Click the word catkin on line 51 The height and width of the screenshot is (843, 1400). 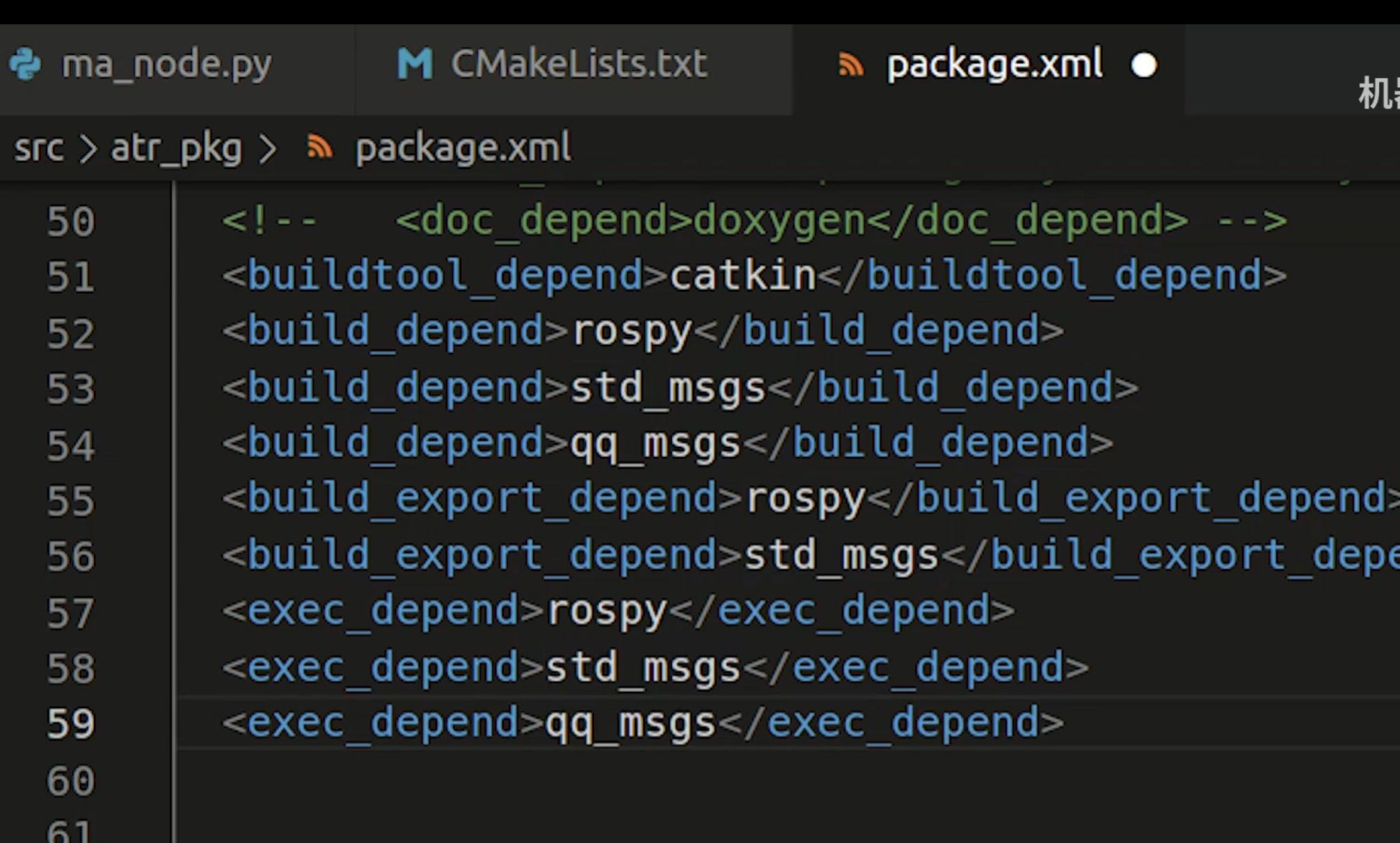pos(742,275)
